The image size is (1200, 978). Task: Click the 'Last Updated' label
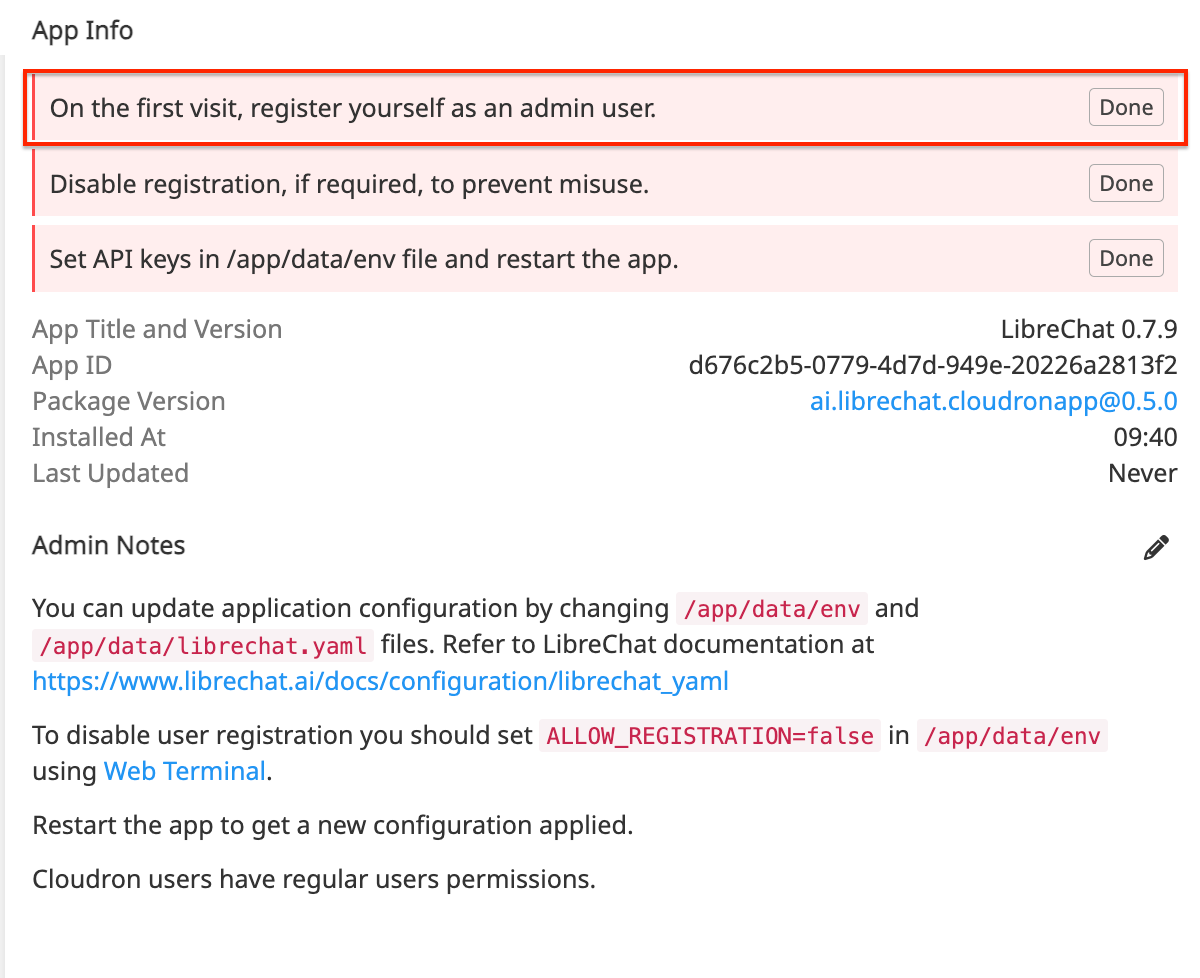pyautogui.click(x=110, y=473)
